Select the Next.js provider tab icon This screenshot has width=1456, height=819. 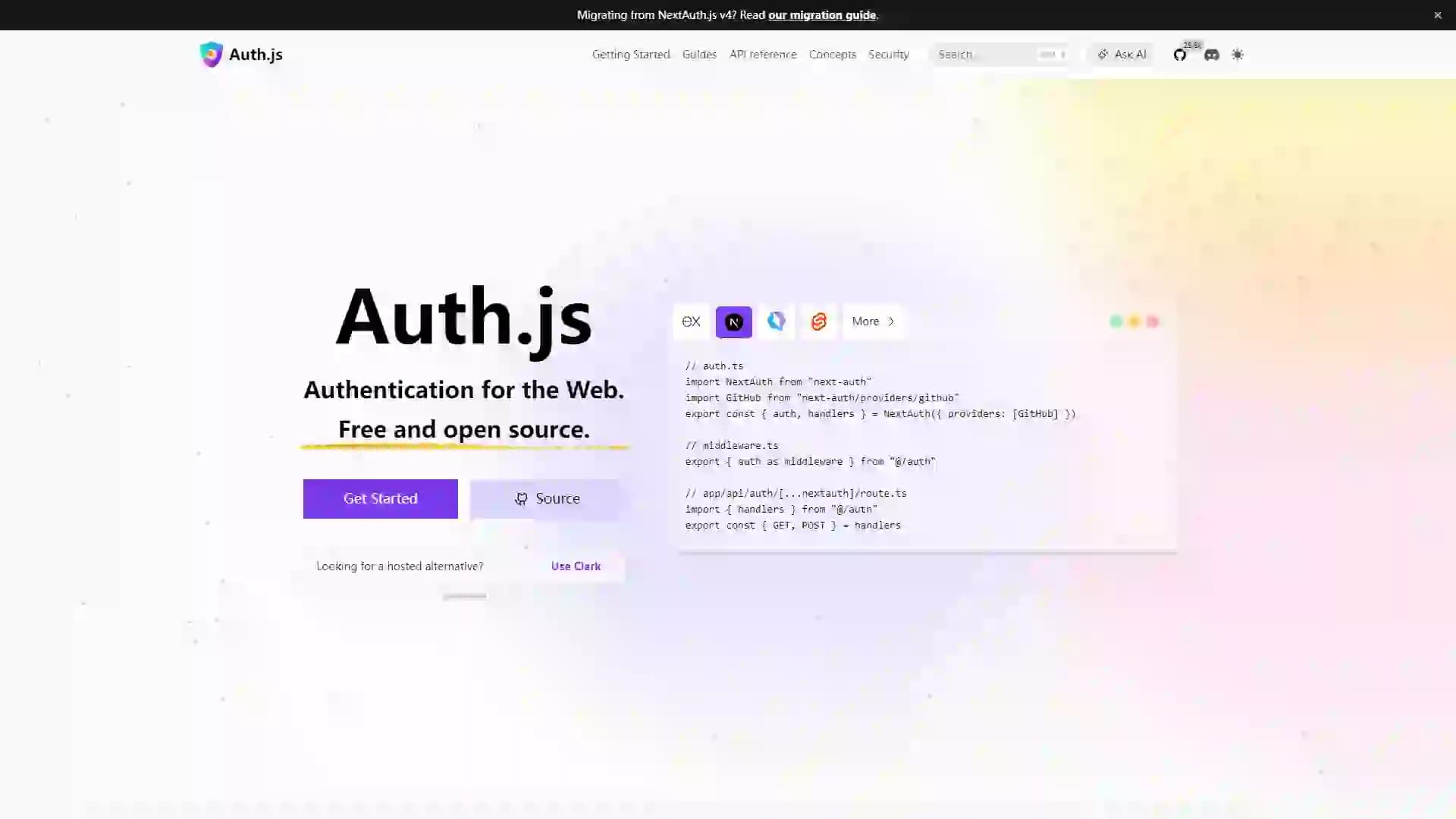(733, 321)
